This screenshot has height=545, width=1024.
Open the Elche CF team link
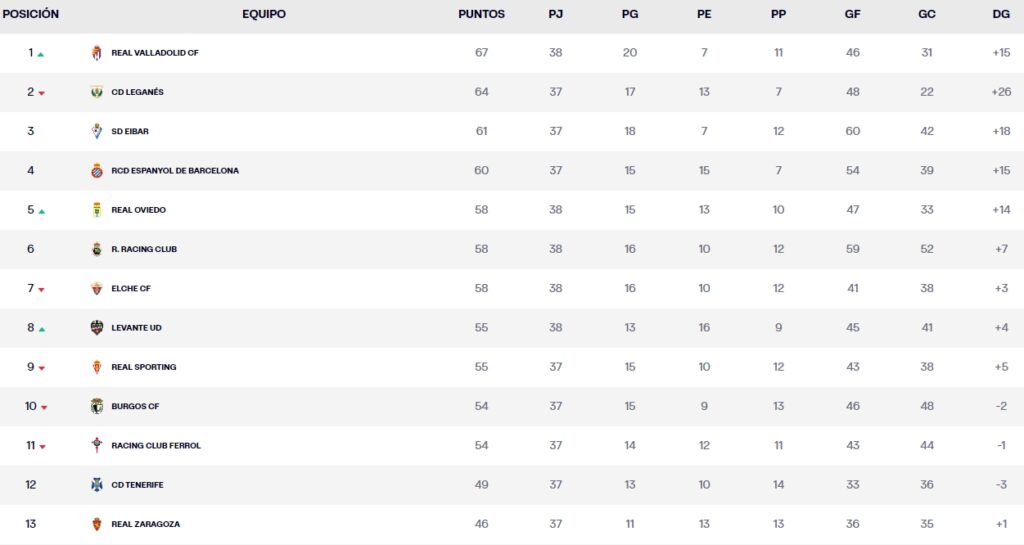tap(130, 289)
